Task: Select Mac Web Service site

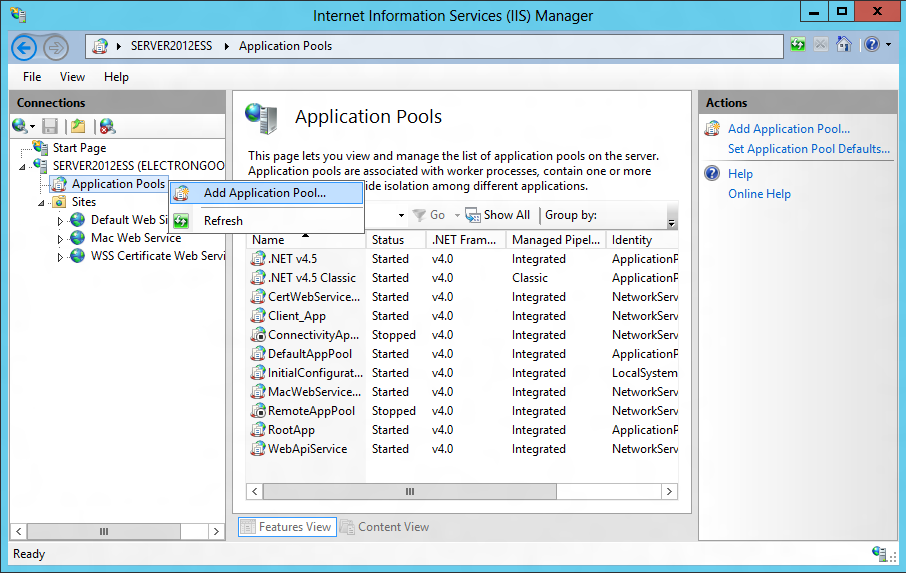Action: coord(136,238)
